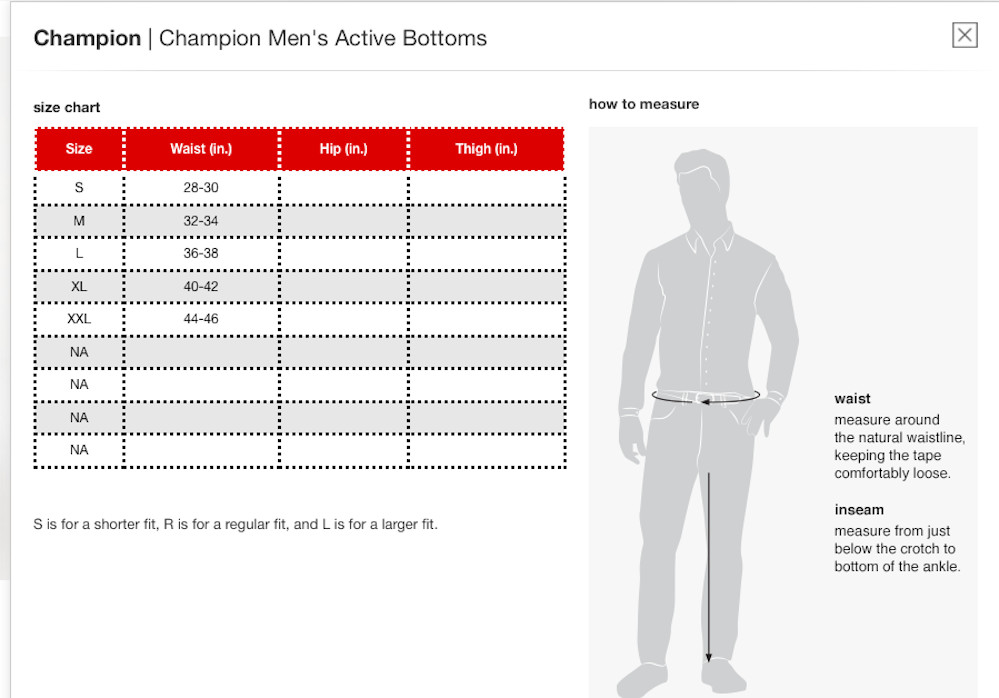This screenshot has height=698, width=999.
Task: Close the size chart dialog
Action: click(964, 36)
